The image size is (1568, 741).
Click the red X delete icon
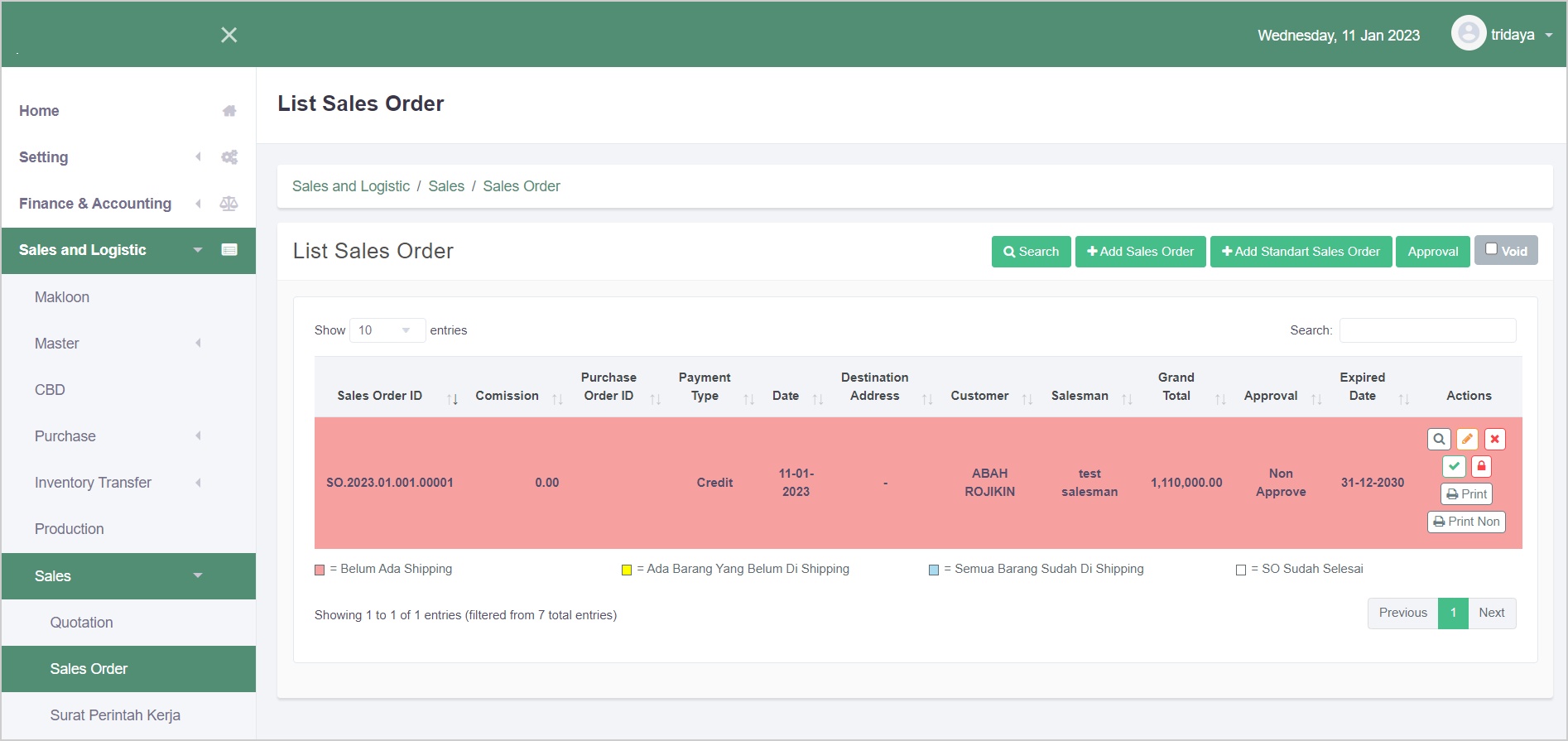coord(1494,439)
